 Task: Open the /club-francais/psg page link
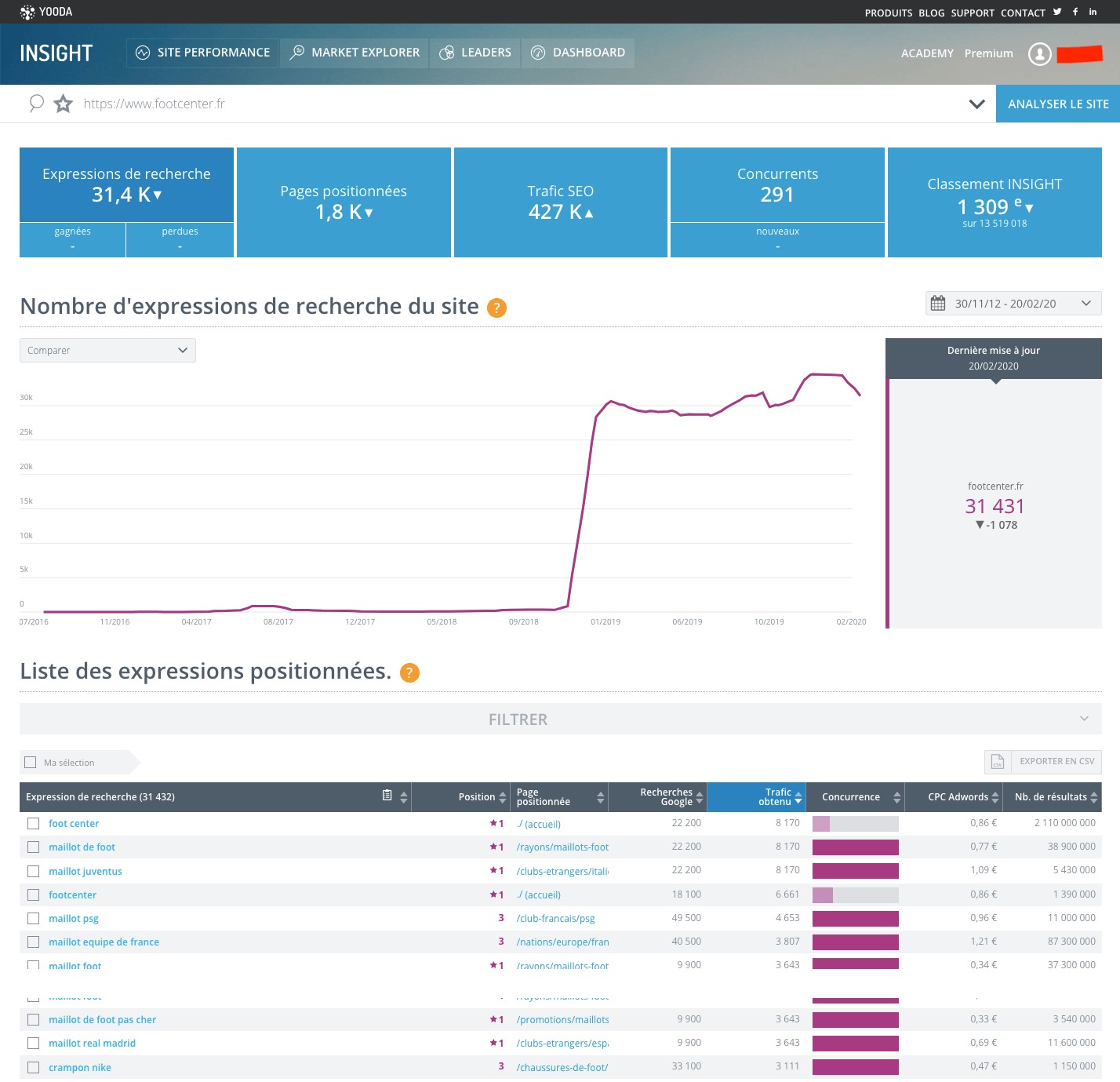(x=556, y=919)
